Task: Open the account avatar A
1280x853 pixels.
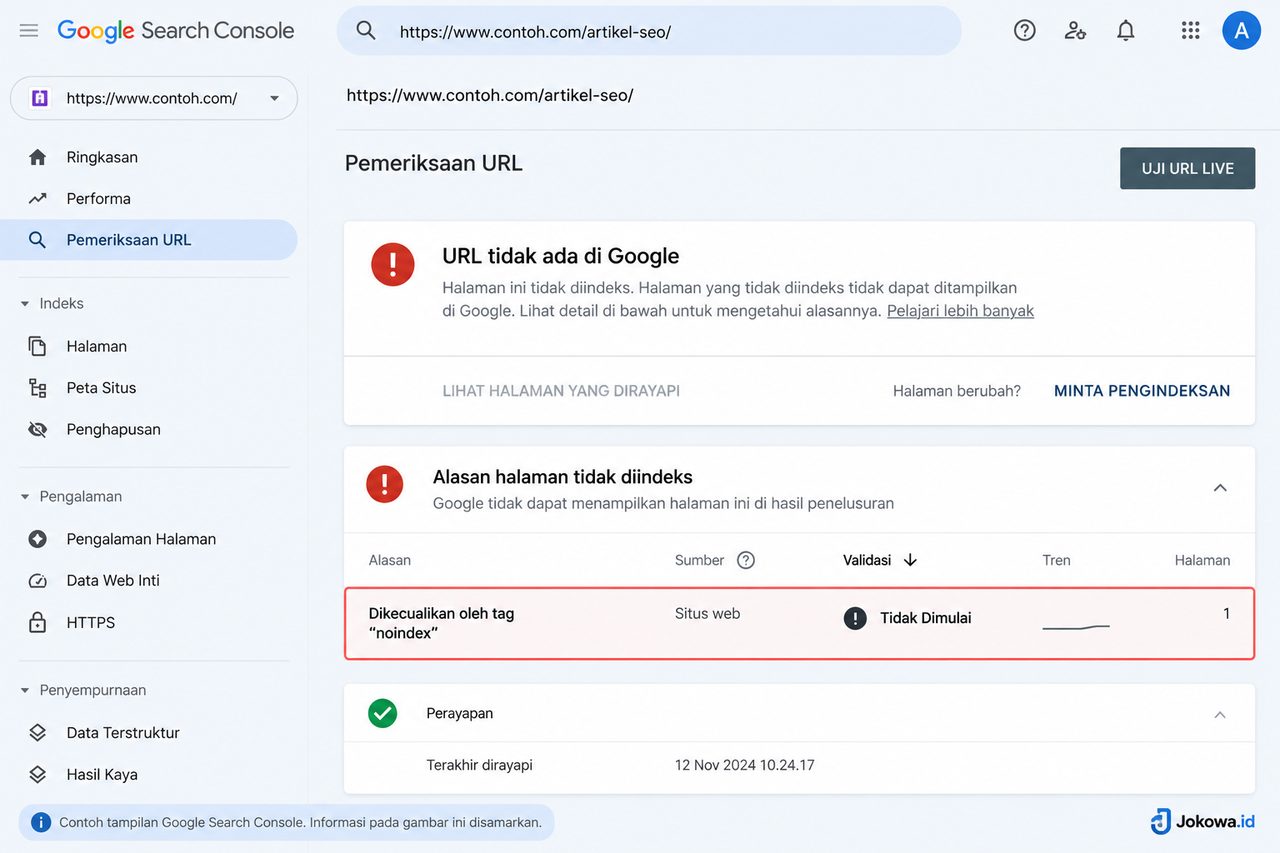Action: [1241, 31]
